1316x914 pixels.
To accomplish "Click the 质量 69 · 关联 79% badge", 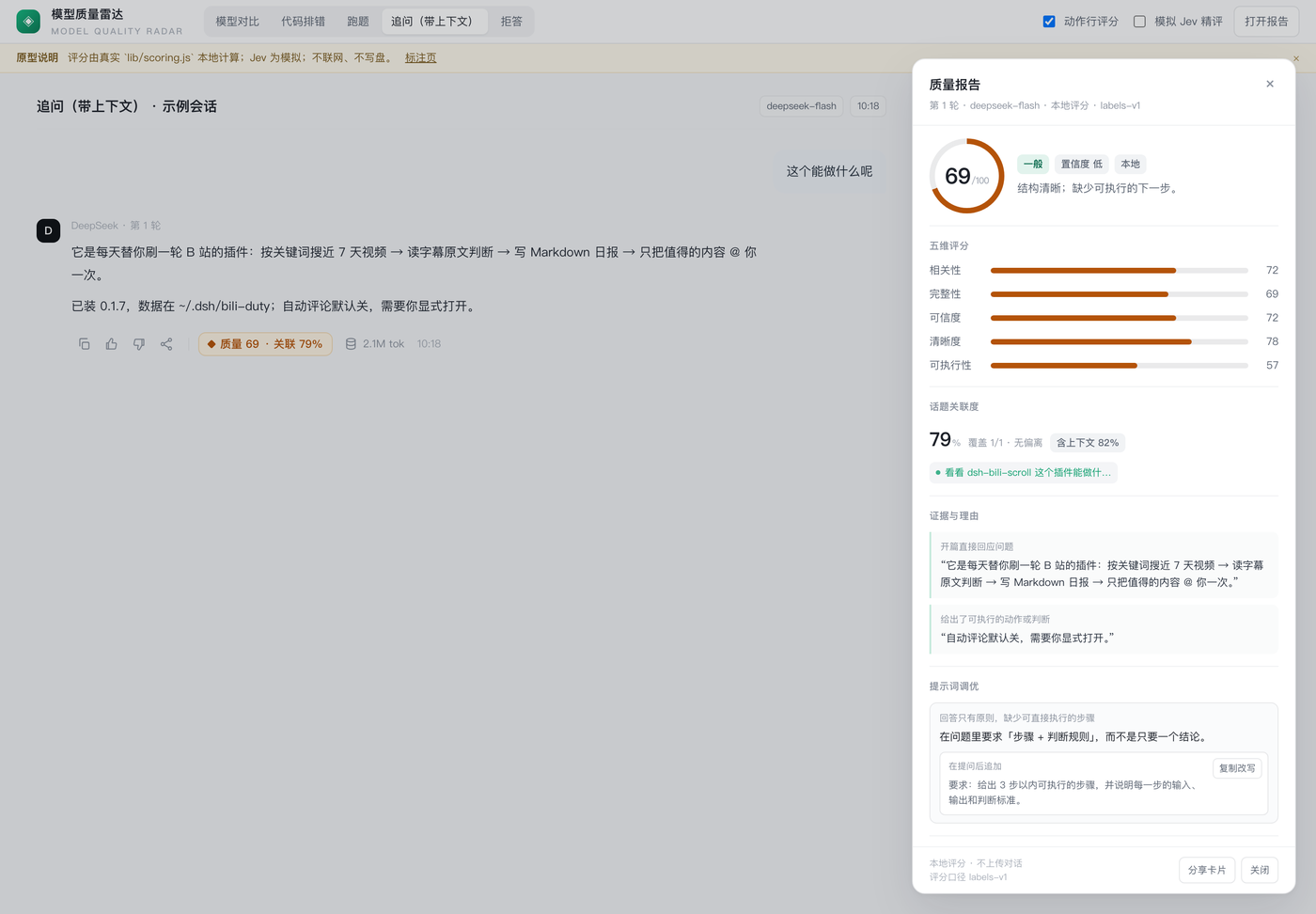I will [x=265, y=344].
